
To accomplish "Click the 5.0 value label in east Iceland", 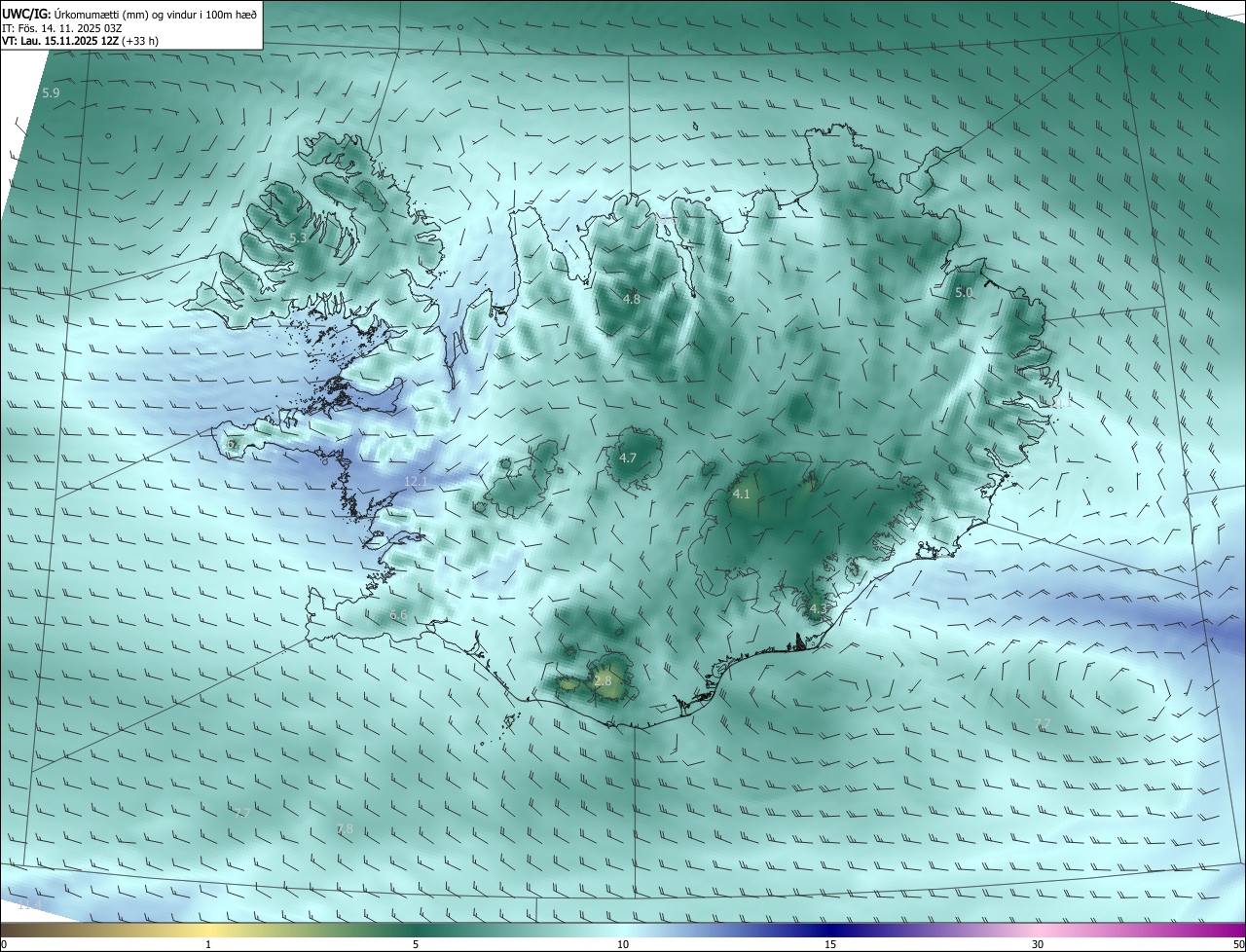I will (x=964, y=292).
